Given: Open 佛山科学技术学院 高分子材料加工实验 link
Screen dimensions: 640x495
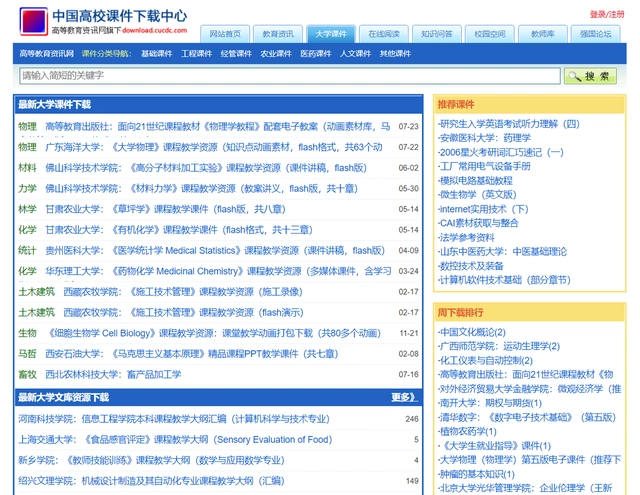Looking at the screenshot, I should pos(206,168).
